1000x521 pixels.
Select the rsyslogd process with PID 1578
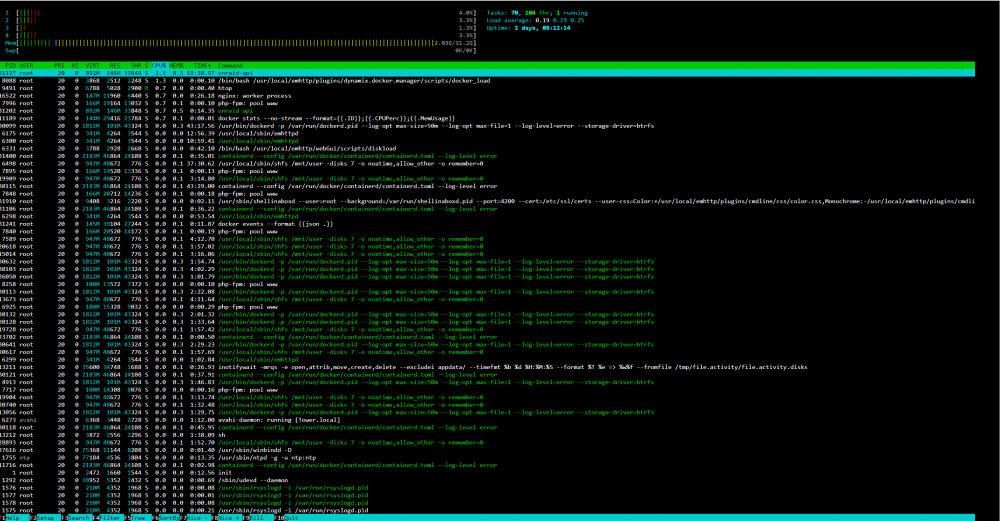coord(487,503)
